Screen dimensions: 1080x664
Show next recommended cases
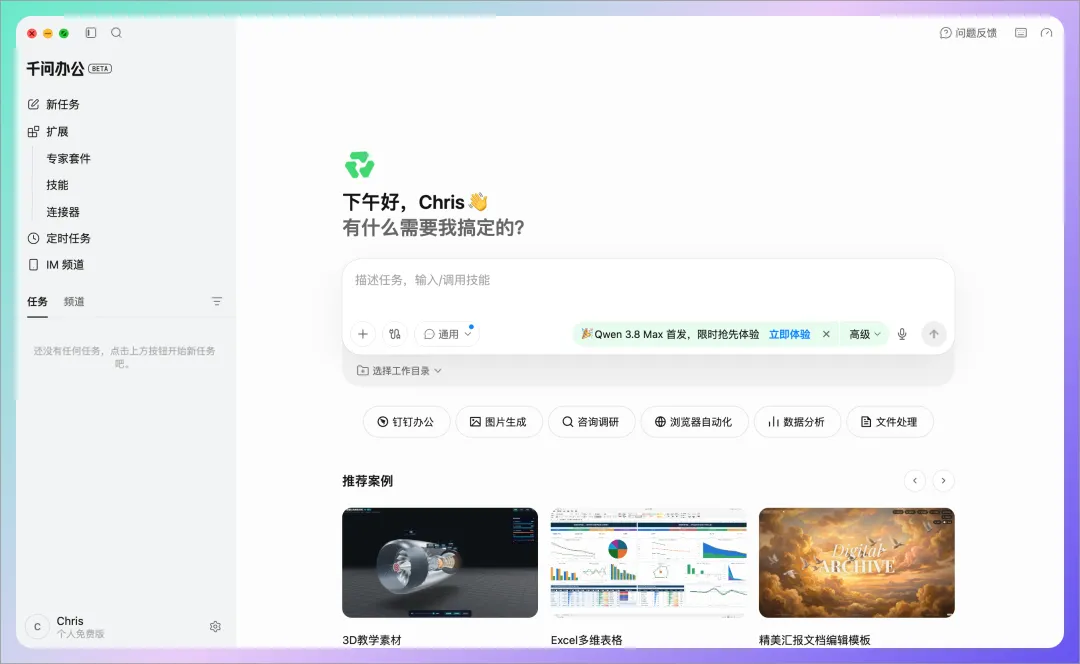943,481
